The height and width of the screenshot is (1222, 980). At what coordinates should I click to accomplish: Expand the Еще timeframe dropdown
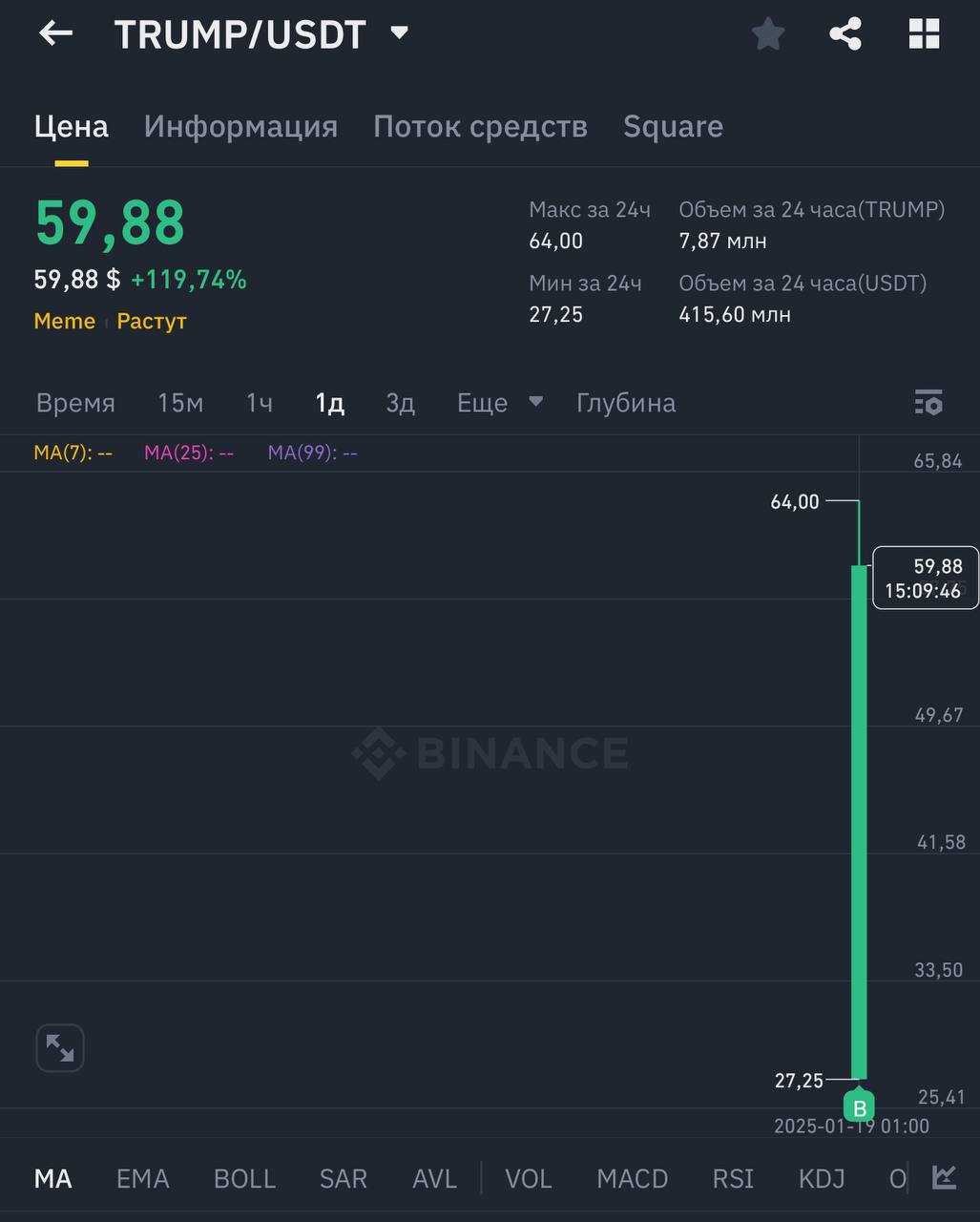pyautogui.click(x=499, y=403)
